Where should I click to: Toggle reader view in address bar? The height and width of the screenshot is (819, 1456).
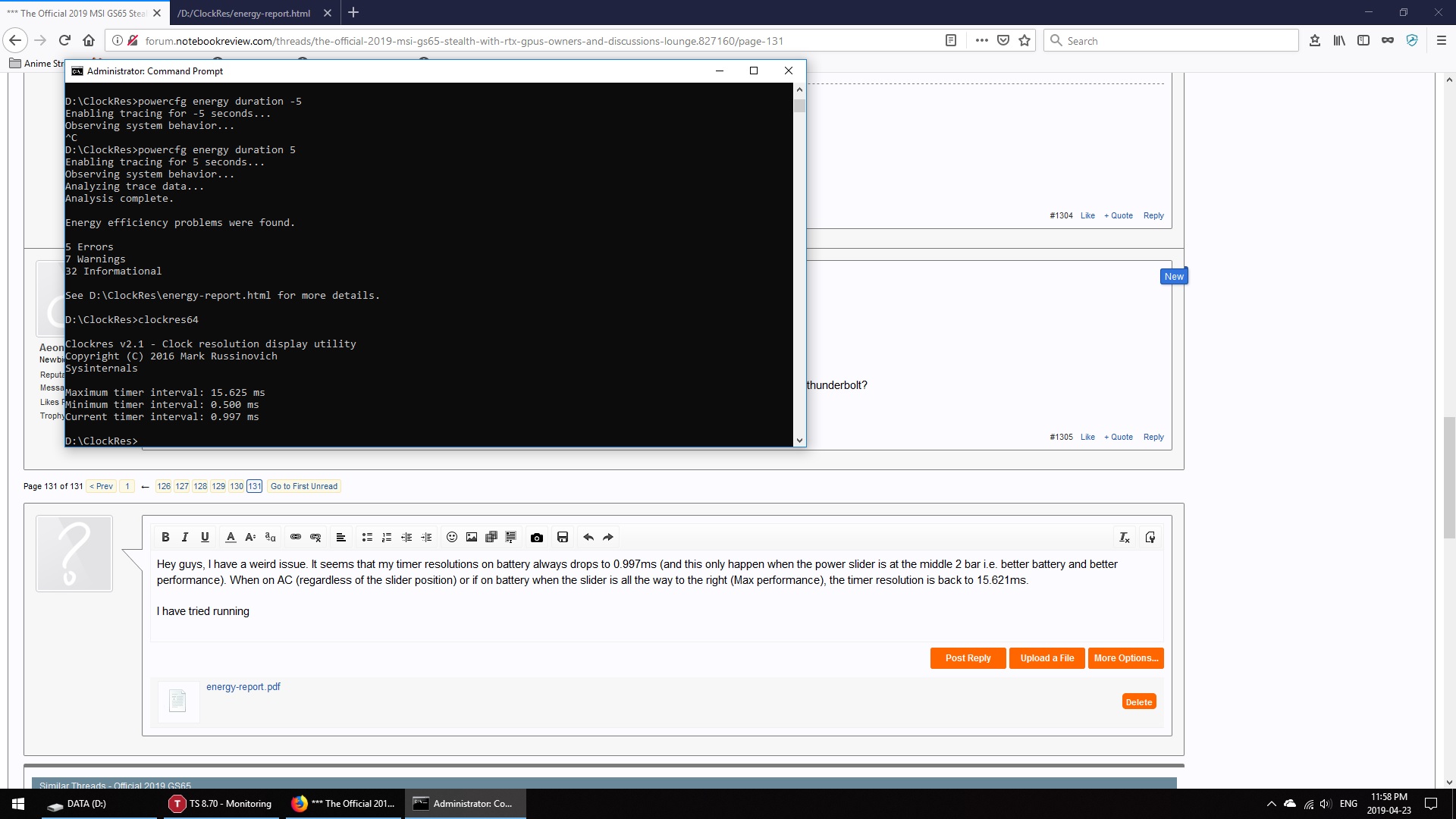pyautogui.click(x=951, y=40)
